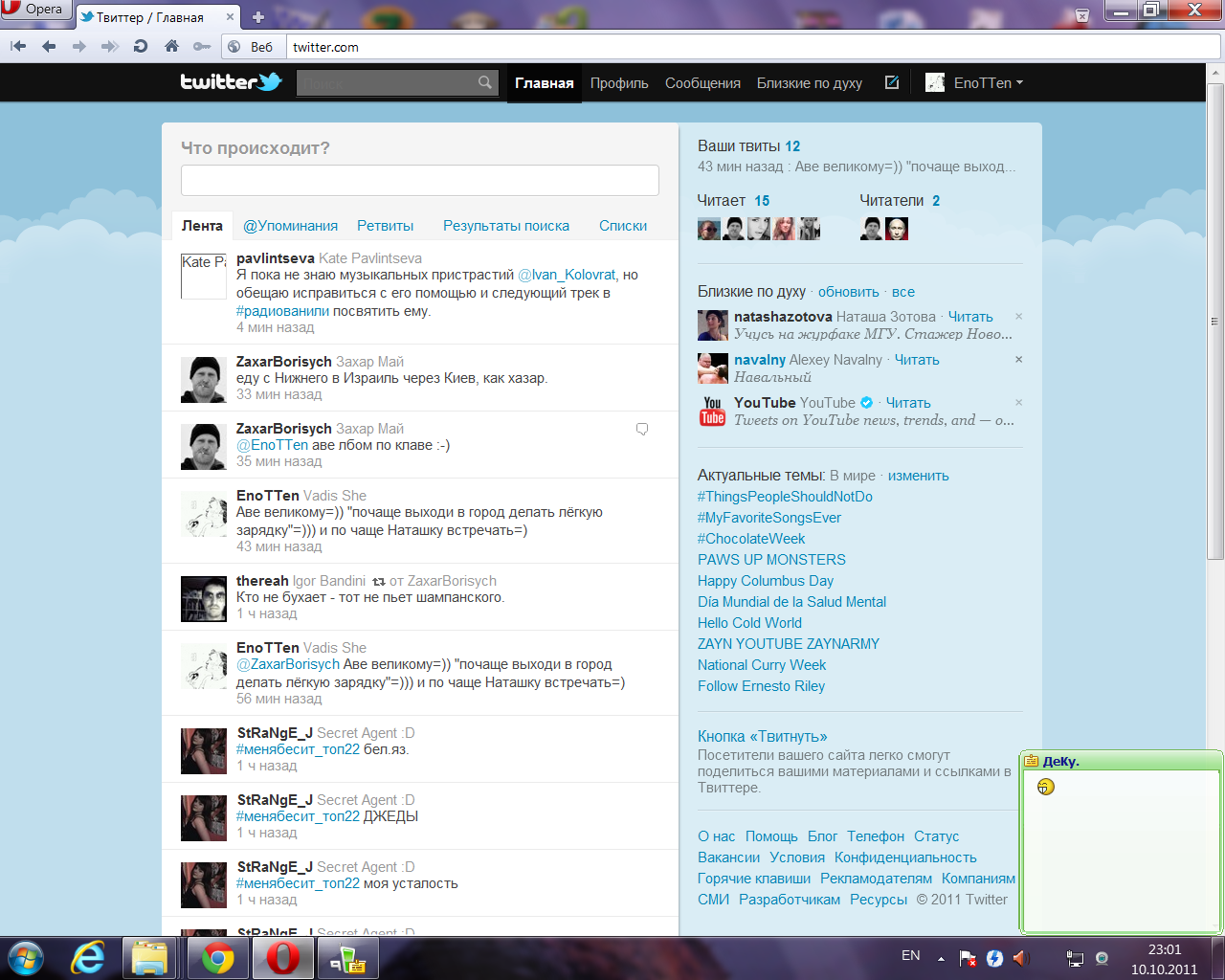This screenshot has width=1225, height=980.
Task: Switch to the Результаты поиска tab
Action: [x=506, y=226]
